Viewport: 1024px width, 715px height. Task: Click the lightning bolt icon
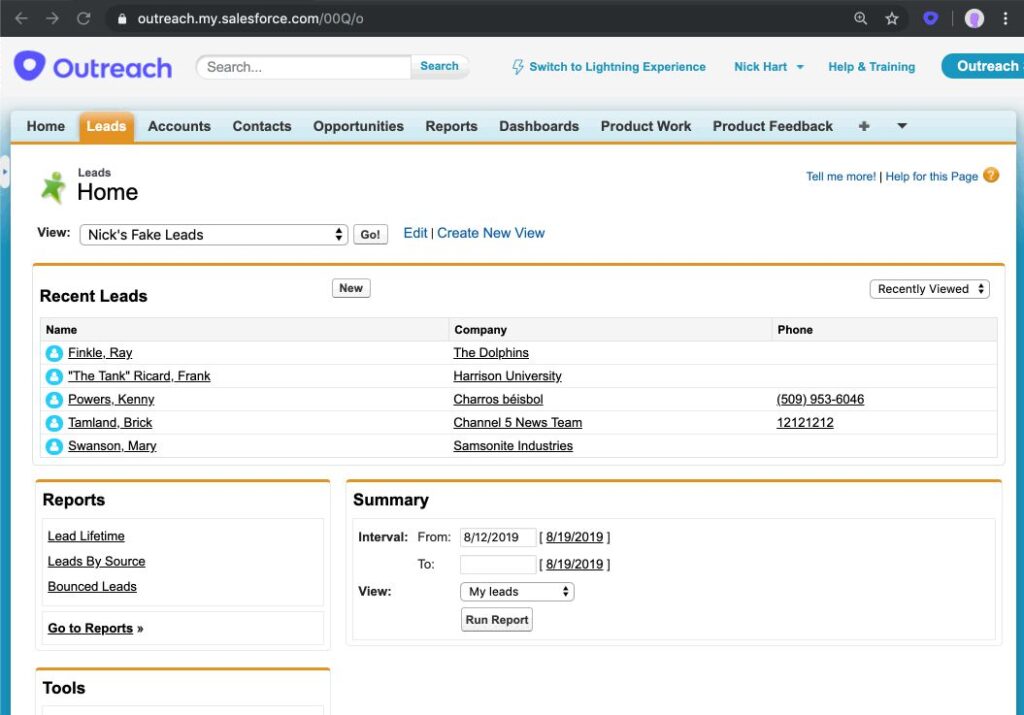pyautogui.click(x=518, y=67)
